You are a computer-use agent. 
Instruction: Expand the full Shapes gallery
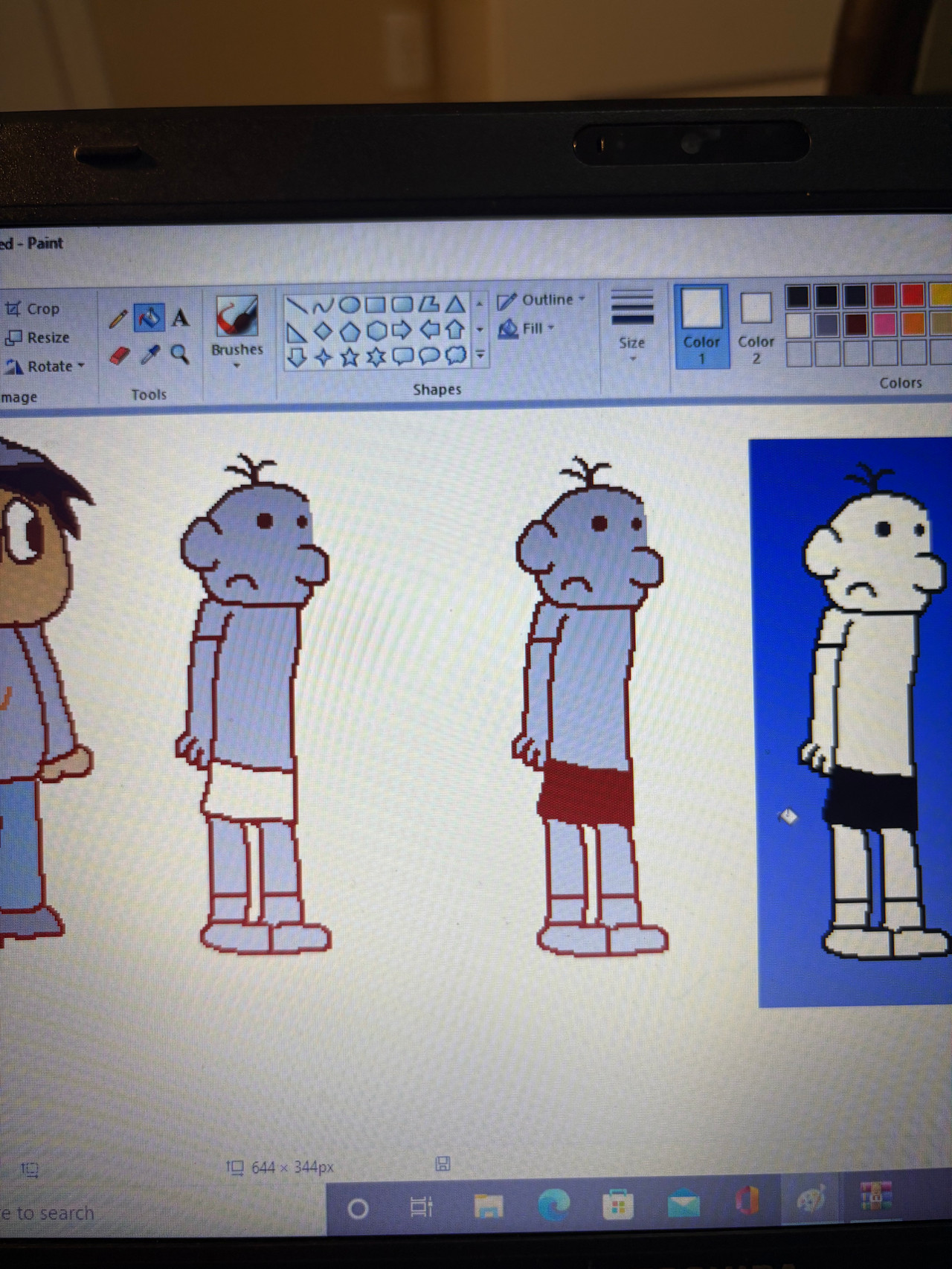tap(480, 356)
